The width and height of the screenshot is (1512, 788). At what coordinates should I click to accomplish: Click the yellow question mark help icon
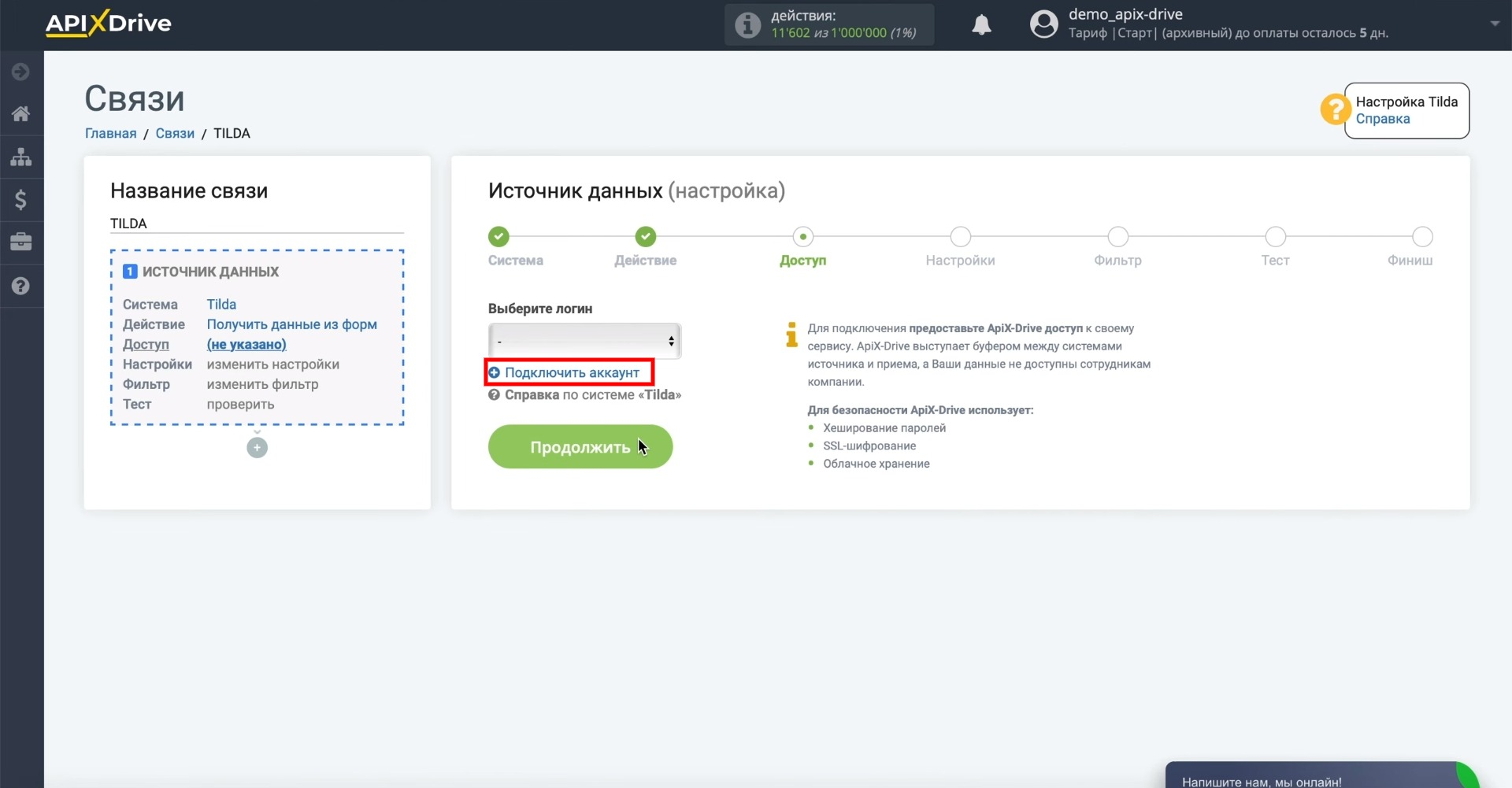pyautogui.click(x=1335, y=109)
